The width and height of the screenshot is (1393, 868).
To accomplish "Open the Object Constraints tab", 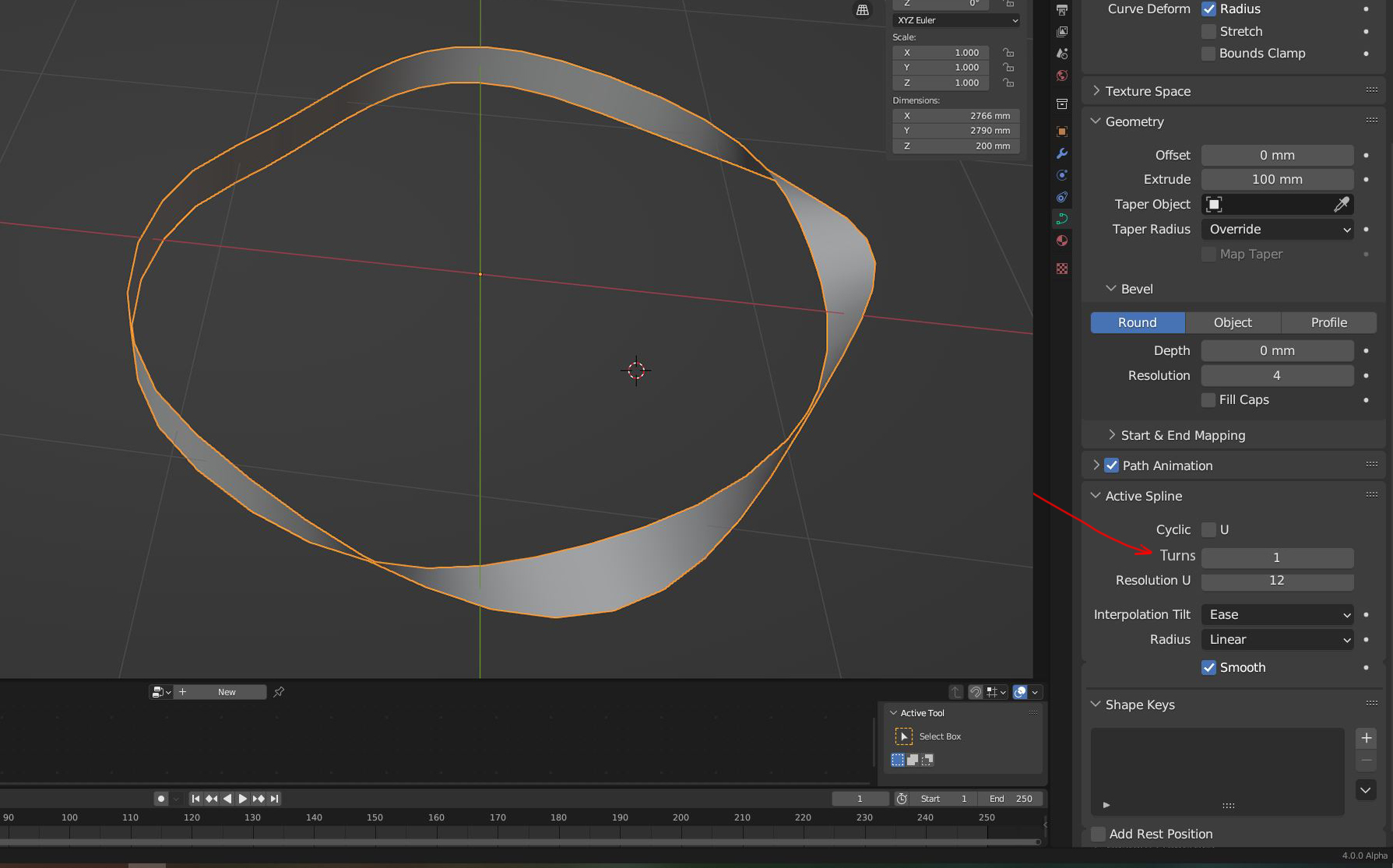I will coord(1061,197).
